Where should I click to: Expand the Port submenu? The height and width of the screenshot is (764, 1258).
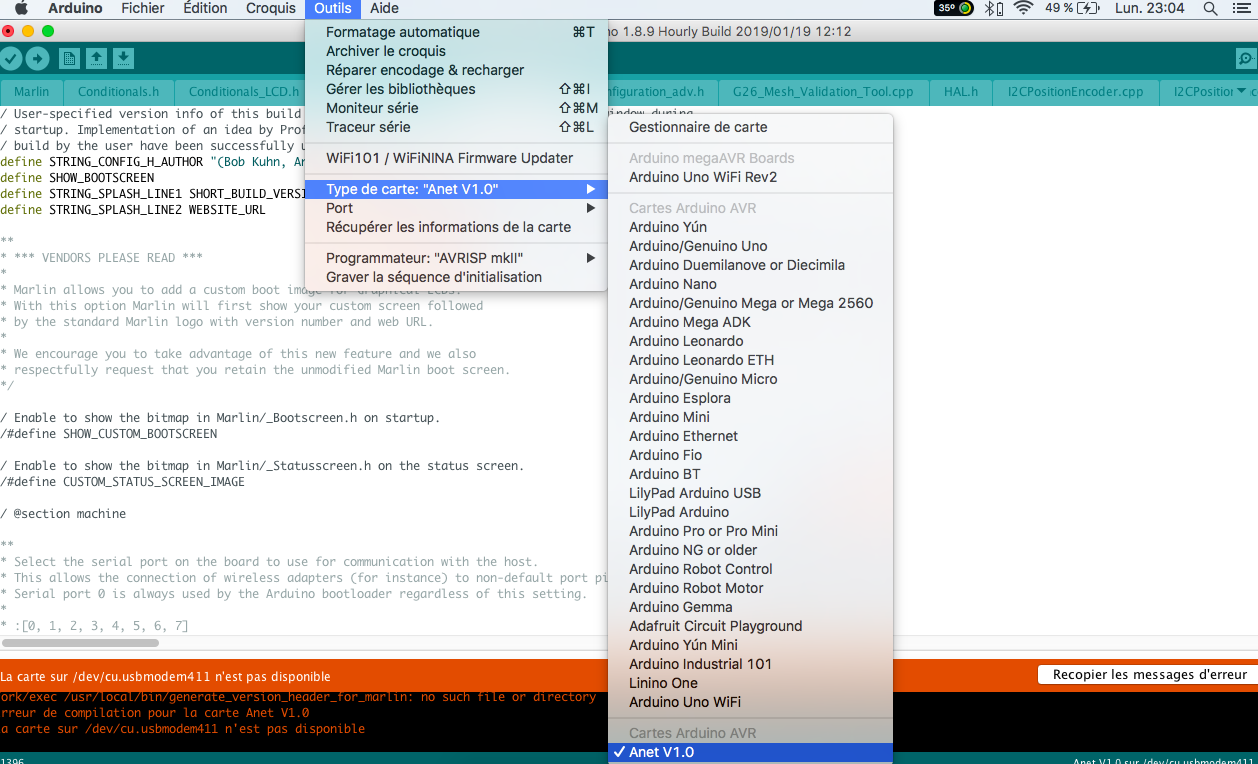click(x=456, y=208)
